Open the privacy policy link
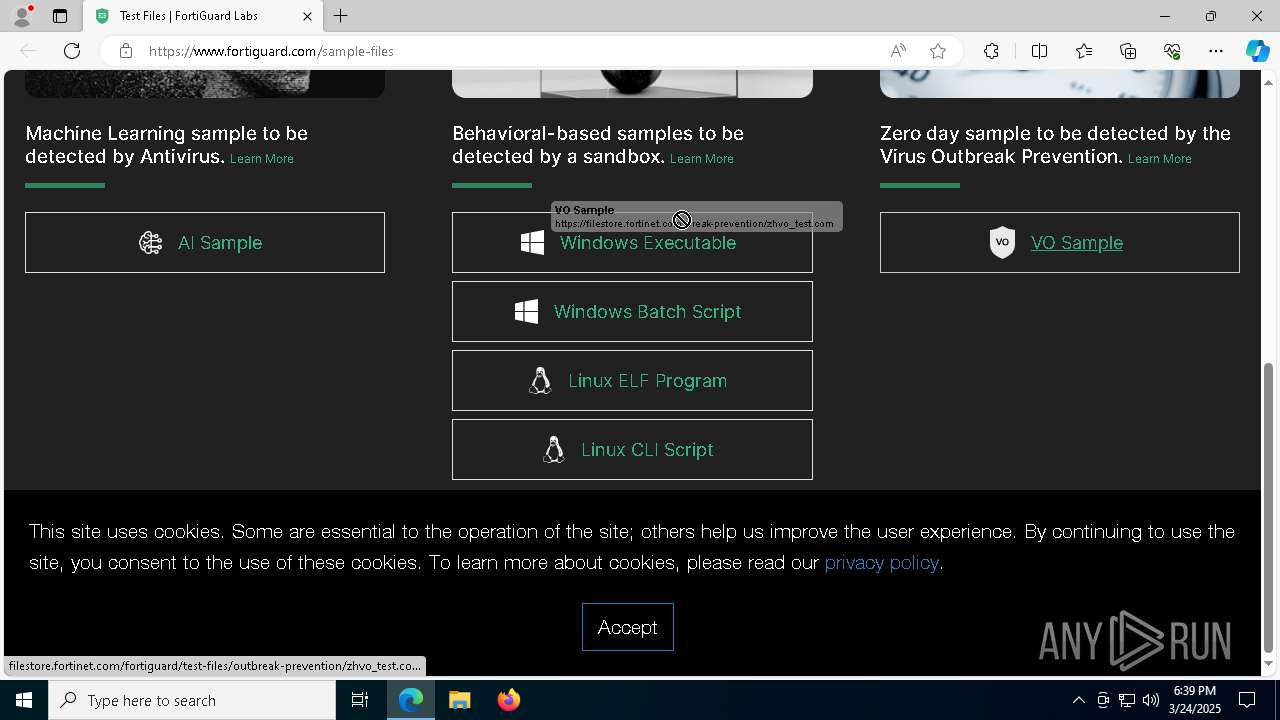 point(882,562)
